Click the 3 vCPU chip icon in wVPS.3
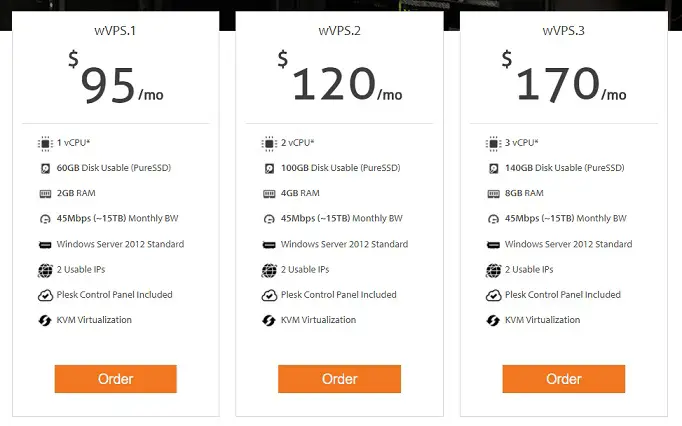Screen dimensions: 682x426 pos(493,143)
